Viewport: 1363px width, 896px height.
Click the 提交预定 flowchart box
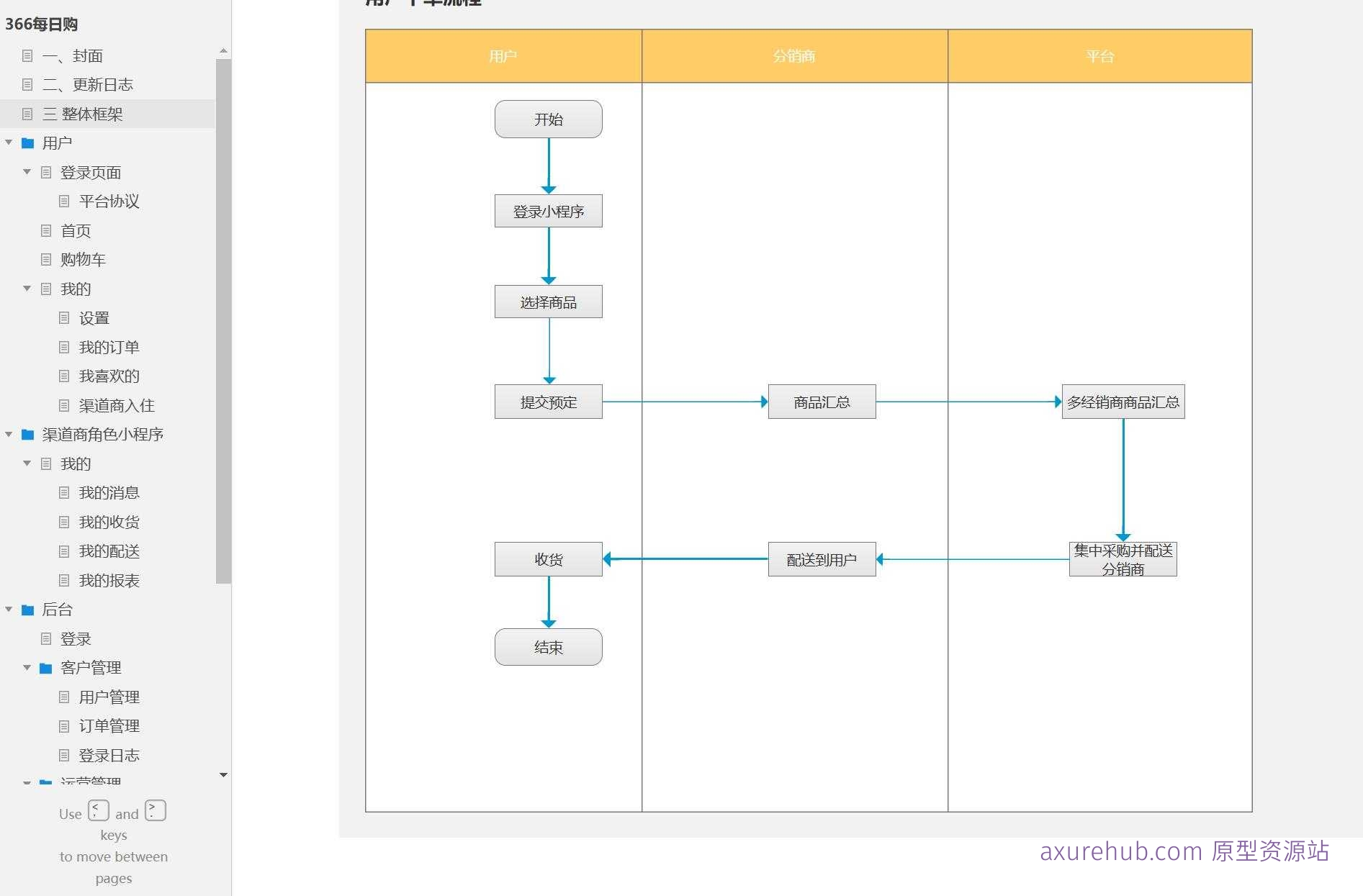coord(548,402)
